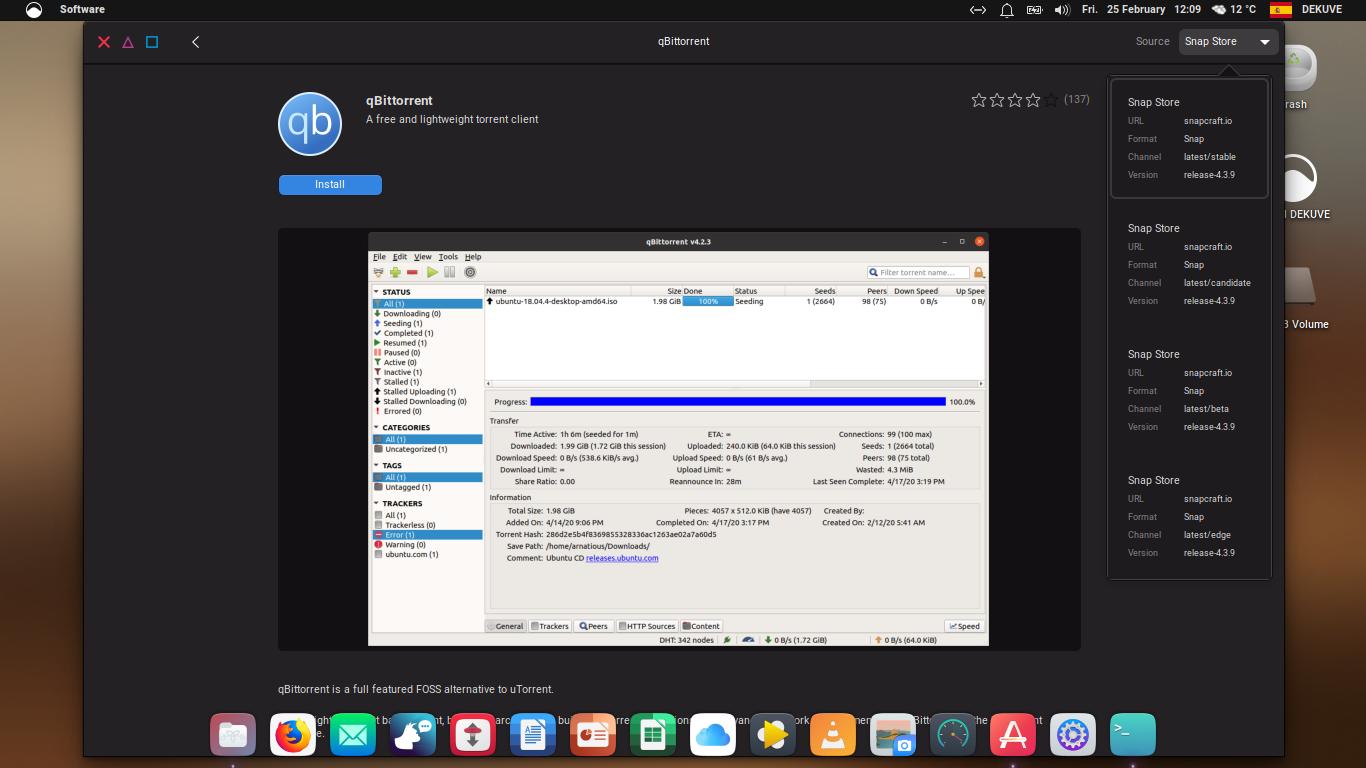
Task: Launch Firefox from the dock
Action: pyautogui.click(x=293, y=736)
